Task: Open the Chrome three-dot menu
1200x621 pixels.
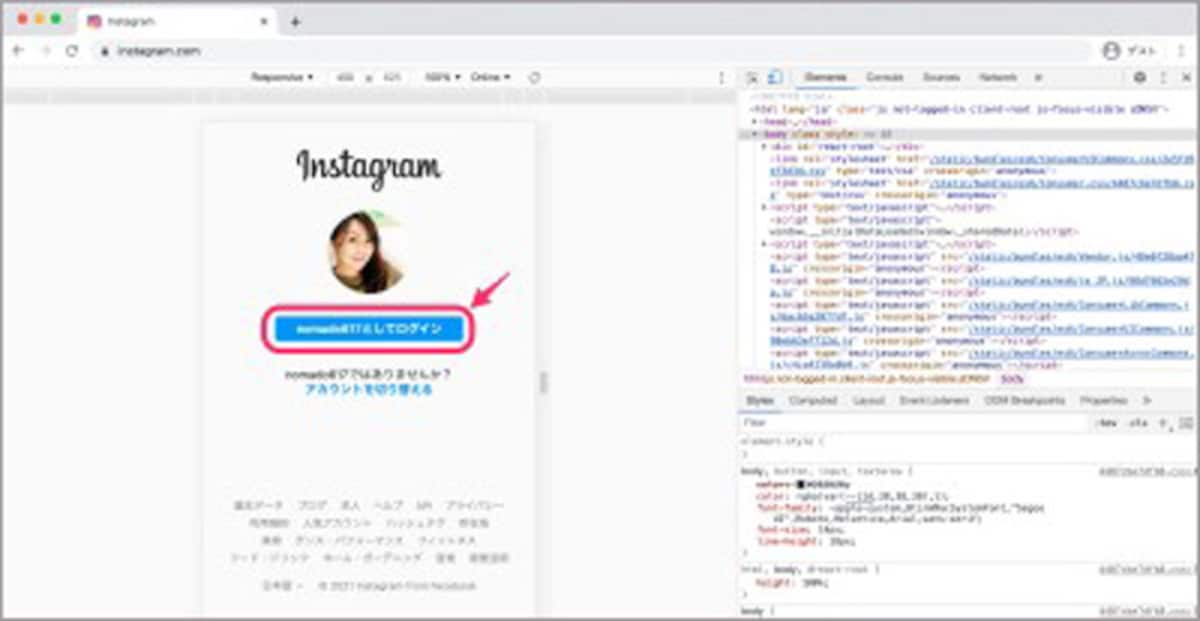Action: point(1182,50)
